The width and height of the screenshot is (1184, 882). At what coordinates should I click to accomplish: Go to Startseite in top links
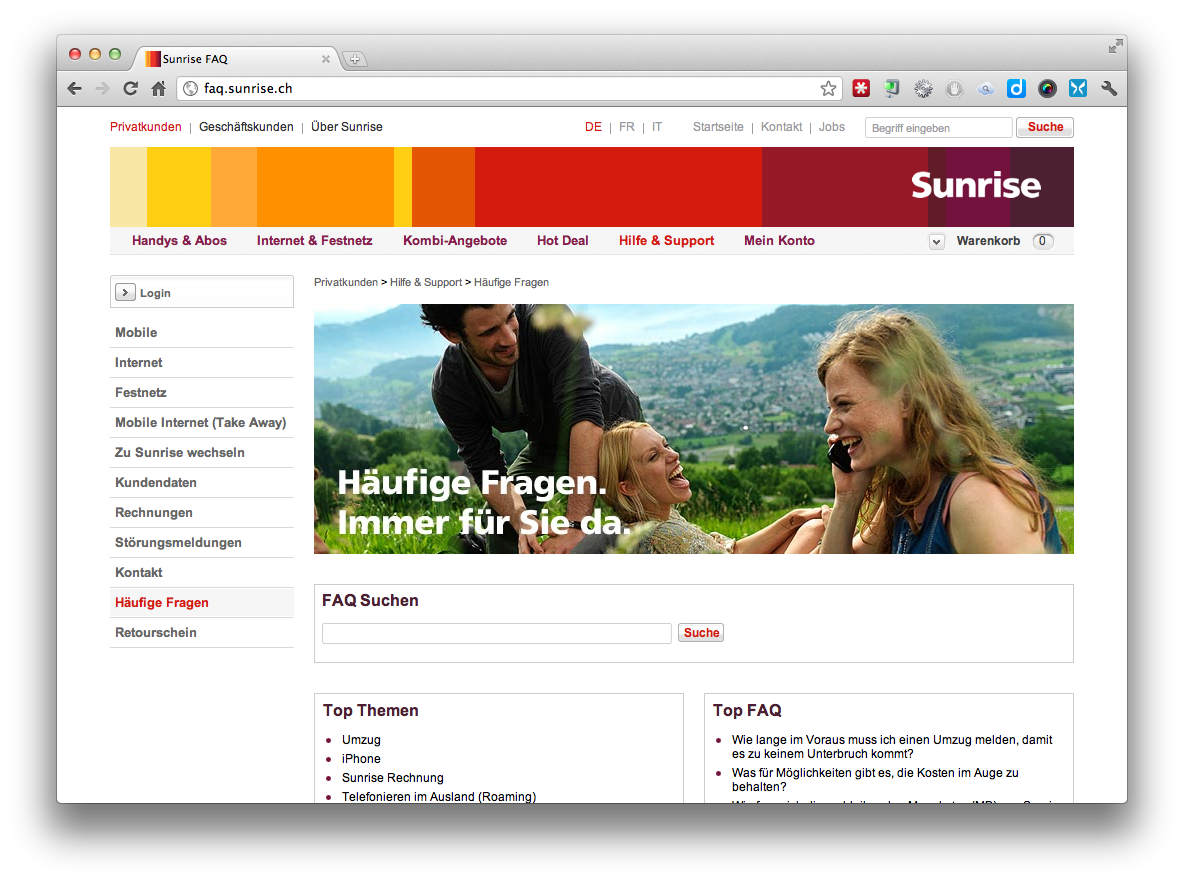[718, 127]
